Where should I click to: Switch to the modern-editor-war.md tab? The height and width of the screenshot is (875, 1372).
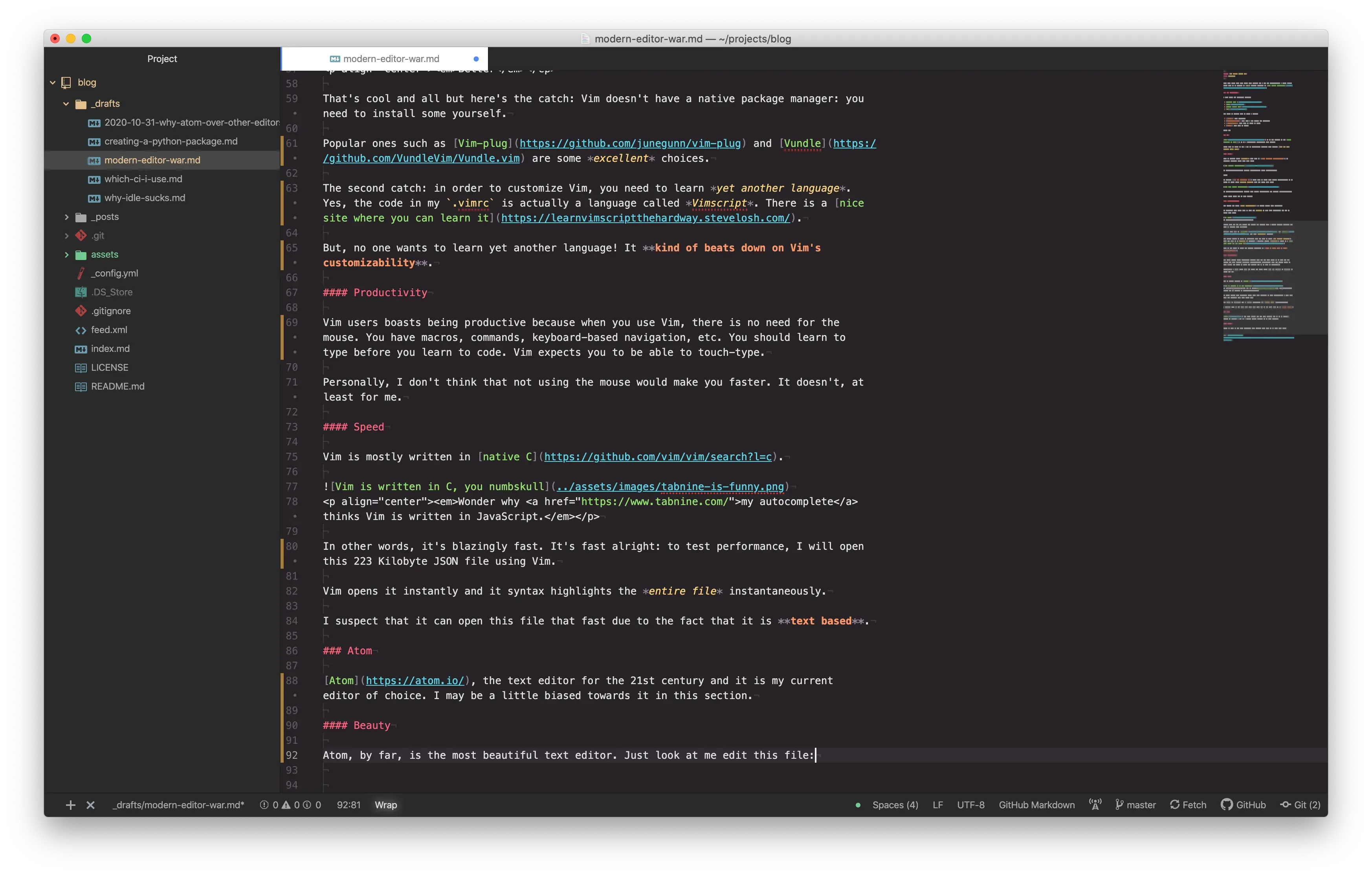pos(391,58)
